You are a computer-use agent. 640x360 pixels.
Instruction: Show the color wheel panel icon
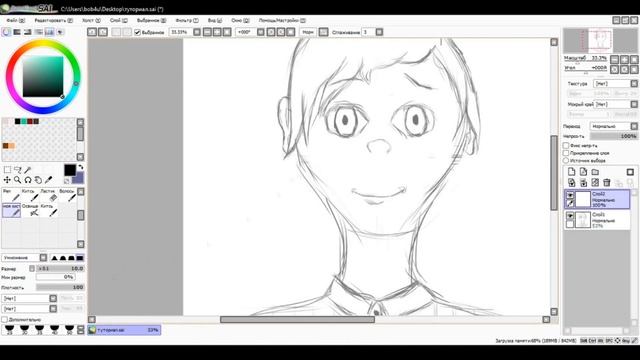pos(6,32)
